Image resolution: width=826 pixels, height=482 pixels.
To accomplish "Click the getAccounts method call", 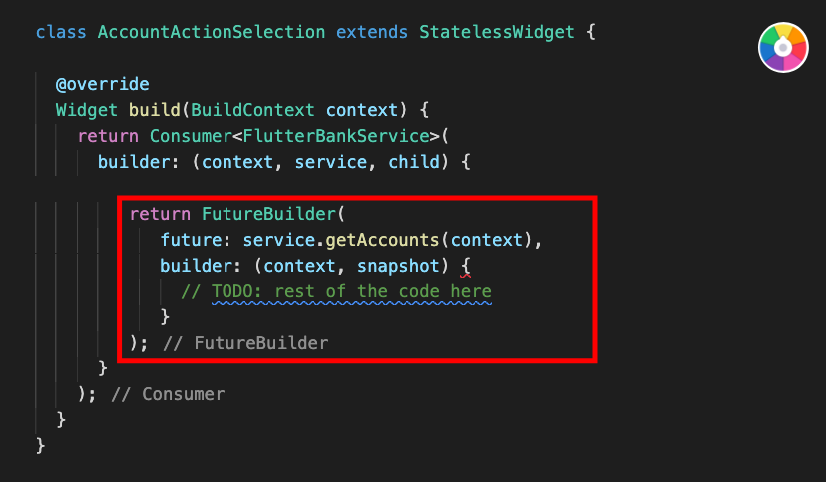I will [382, 240].
